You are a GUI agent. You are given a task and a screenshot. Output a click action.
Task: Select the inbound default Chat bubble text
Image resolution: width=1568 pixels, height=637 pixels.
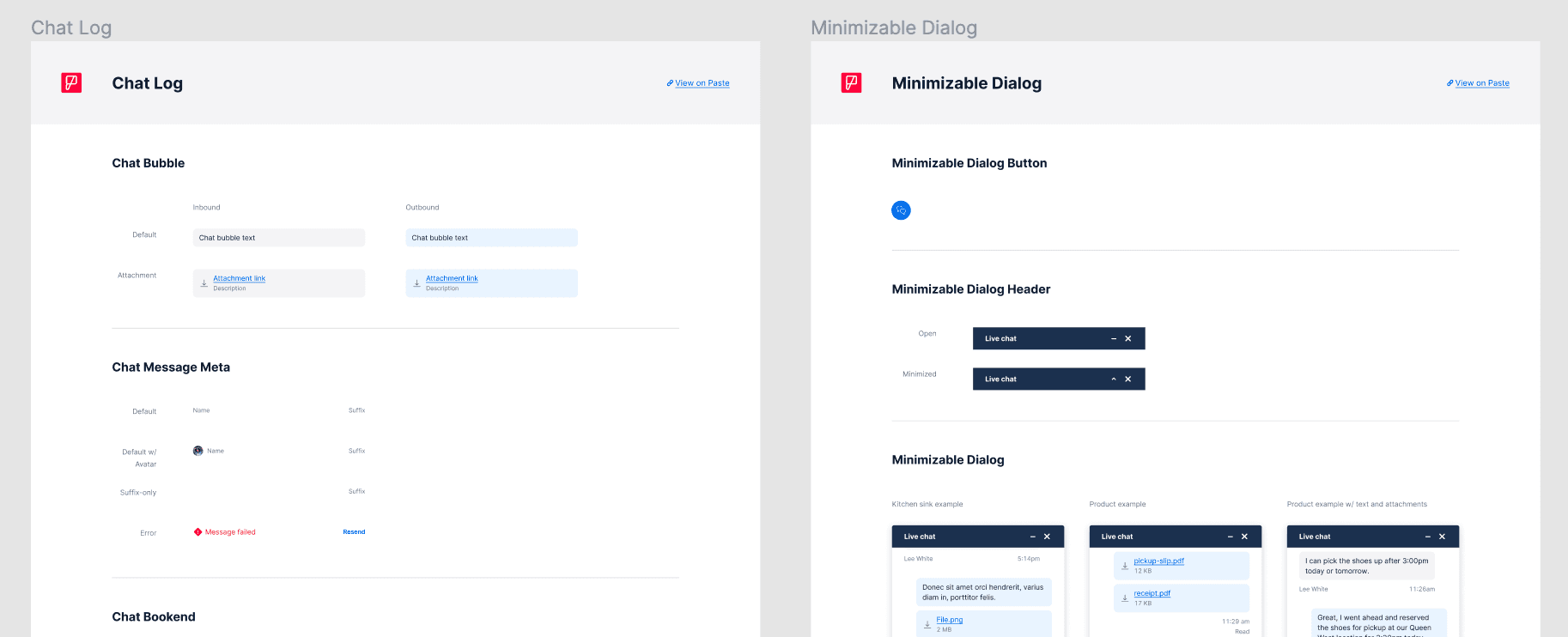228,238
